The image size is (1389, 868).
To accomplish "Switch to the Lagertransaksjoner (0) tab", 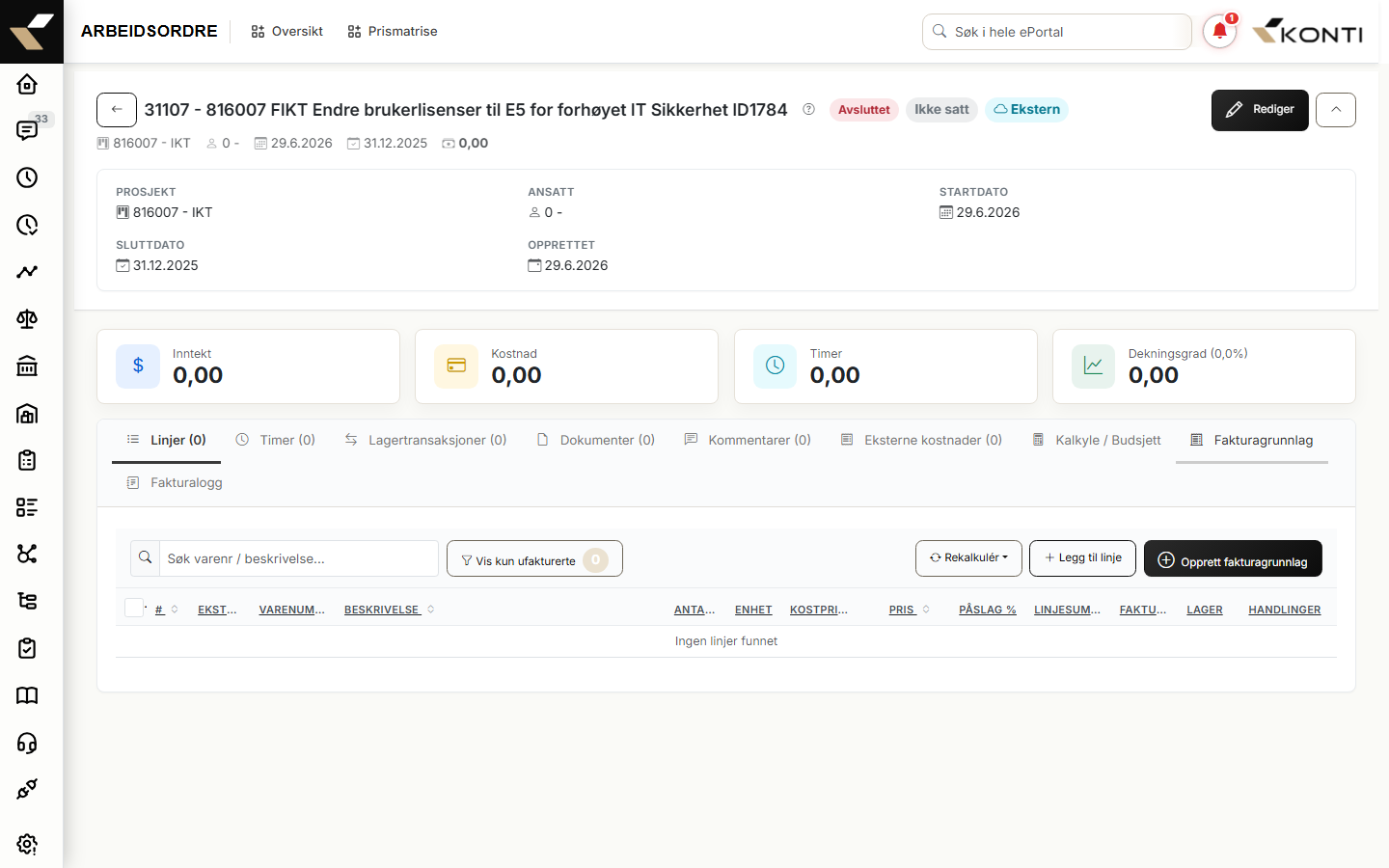I will pyautogui.click(x=426, y=440).
